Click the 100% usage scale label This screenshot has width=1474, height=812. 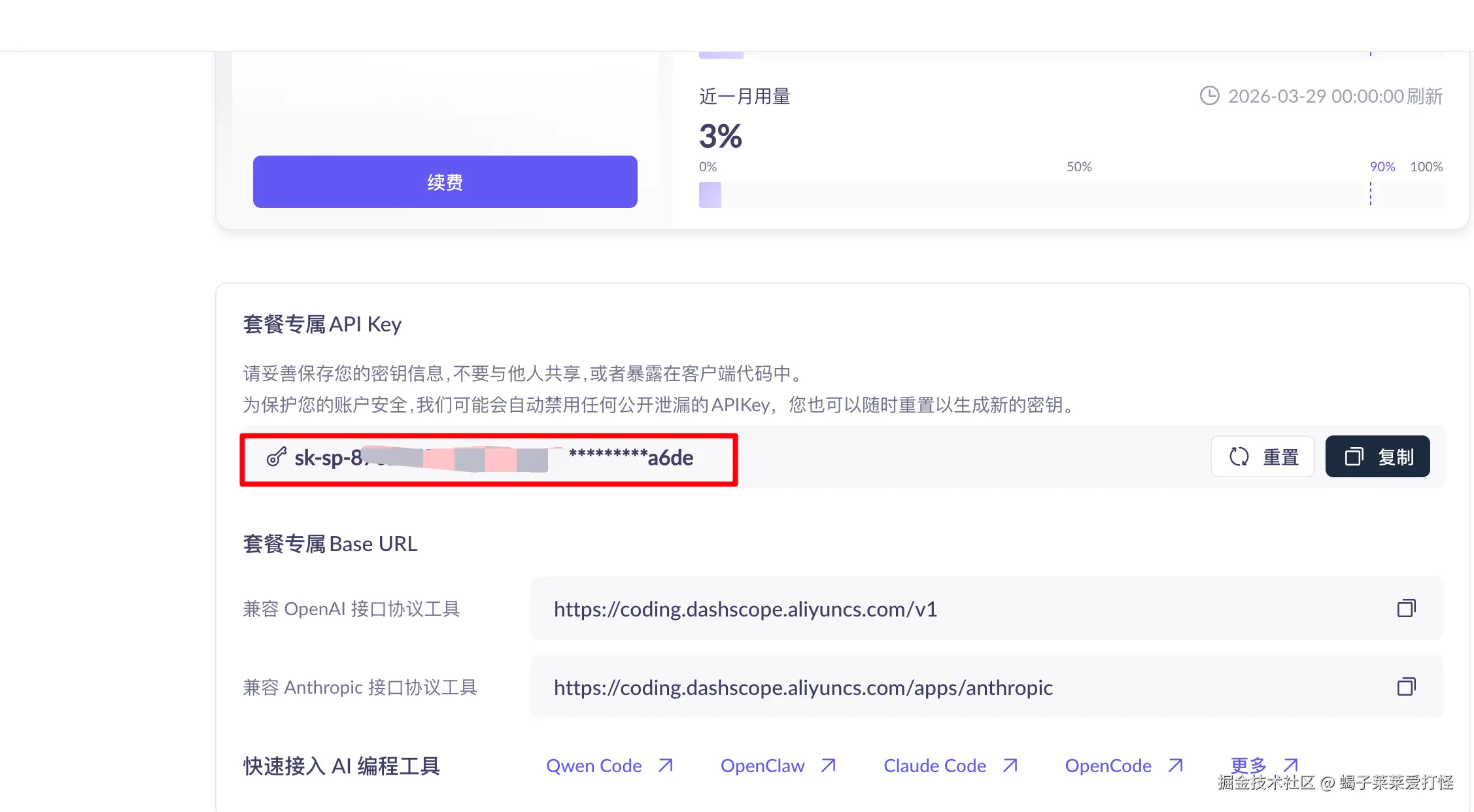[1426, 167]
